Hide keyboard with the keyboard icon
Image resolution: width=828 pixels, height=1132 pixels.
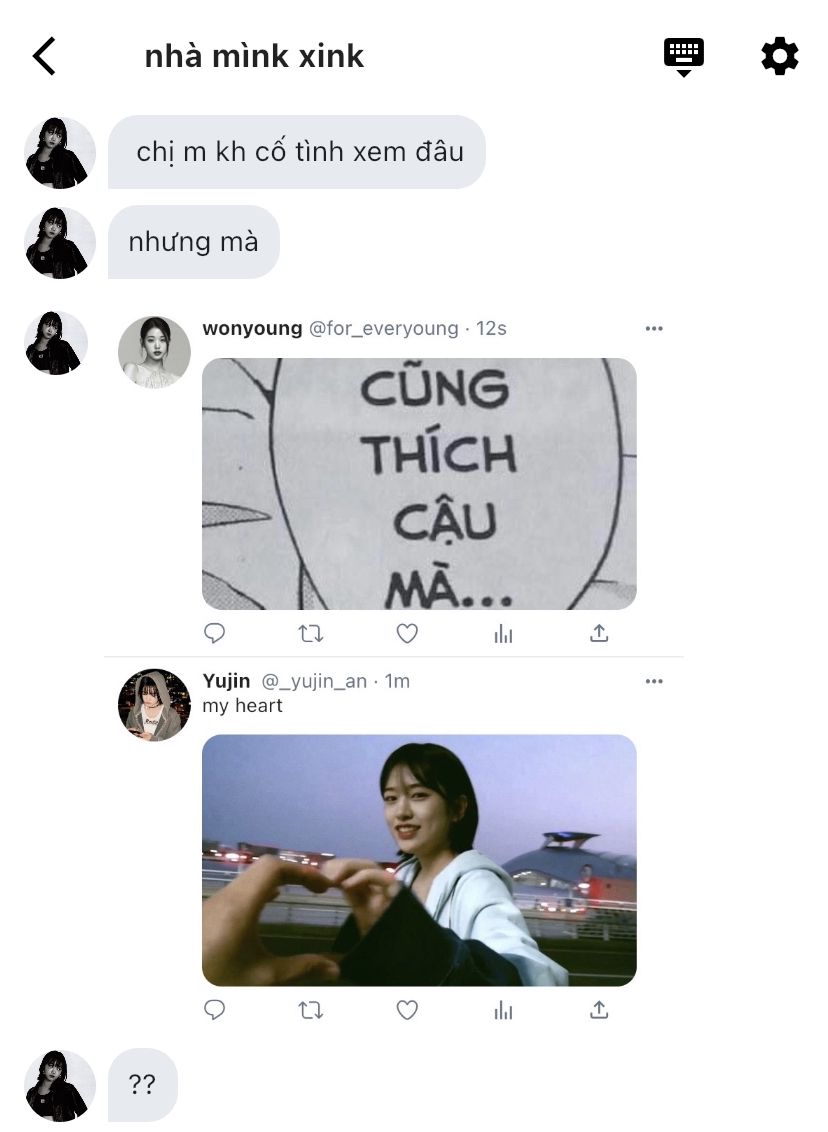(x=684, y=57)
